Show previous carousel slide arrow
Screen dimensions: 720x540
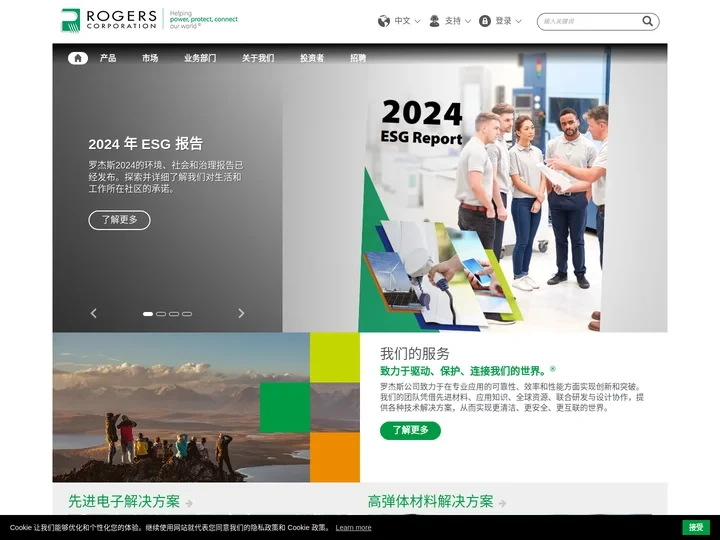pyautogui.click(x=94, y=313)
